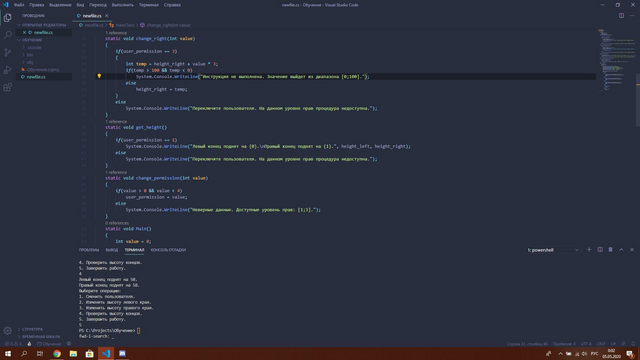Open the Справка menu
This screenshot has height=360, width=640.
pyautogui.click(x=172, y=5)
